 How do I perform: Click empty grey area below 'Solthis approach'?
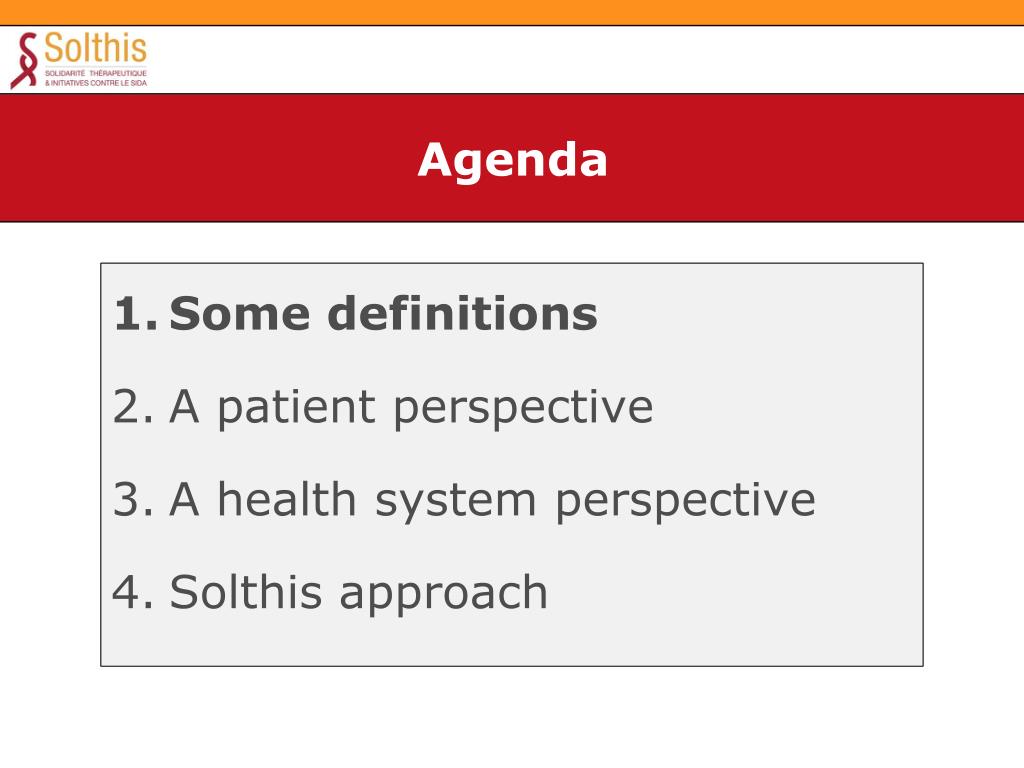[512, 641]
